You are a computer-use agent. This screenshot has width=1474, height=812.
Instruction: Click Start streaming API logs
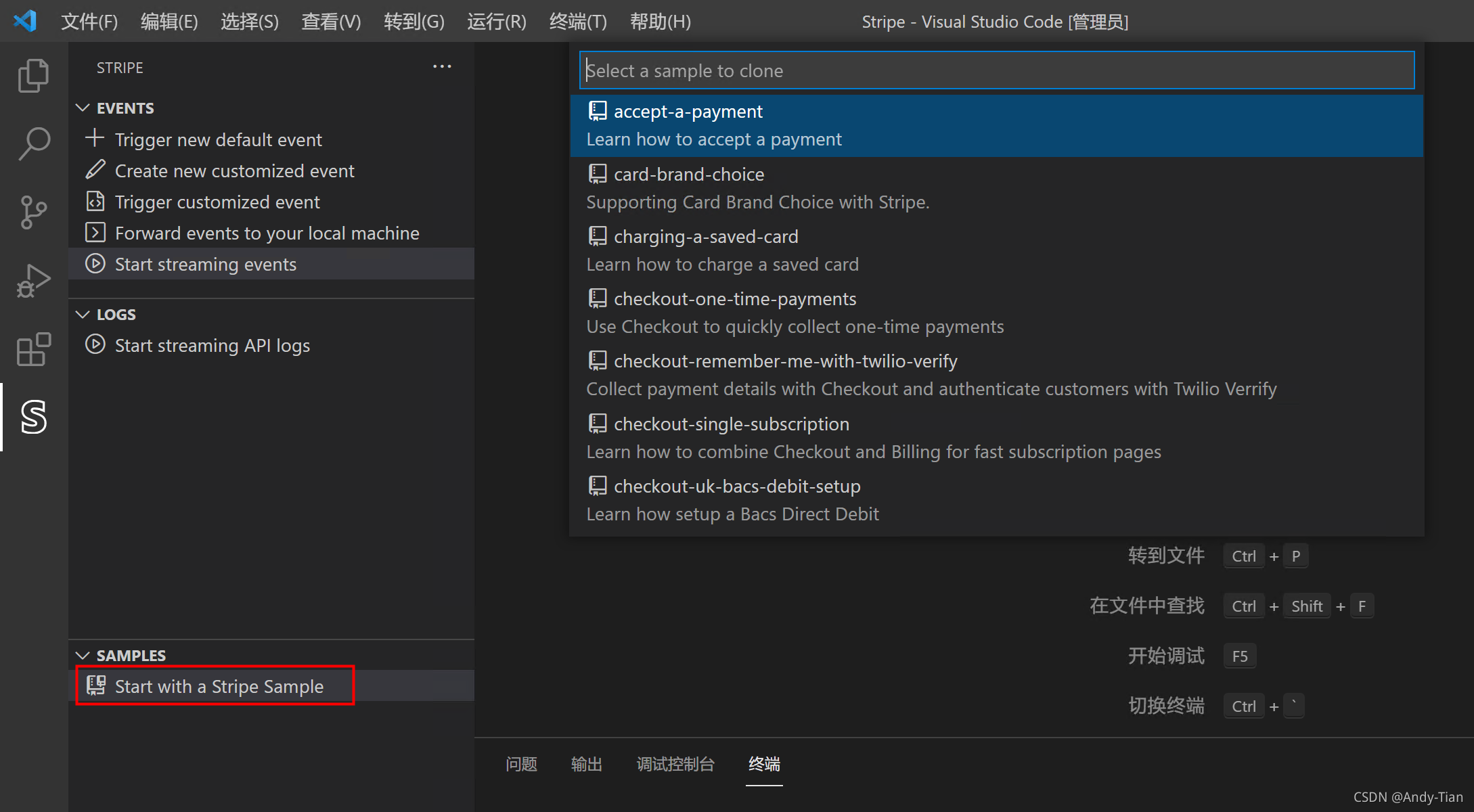click(x=212, y=346)
